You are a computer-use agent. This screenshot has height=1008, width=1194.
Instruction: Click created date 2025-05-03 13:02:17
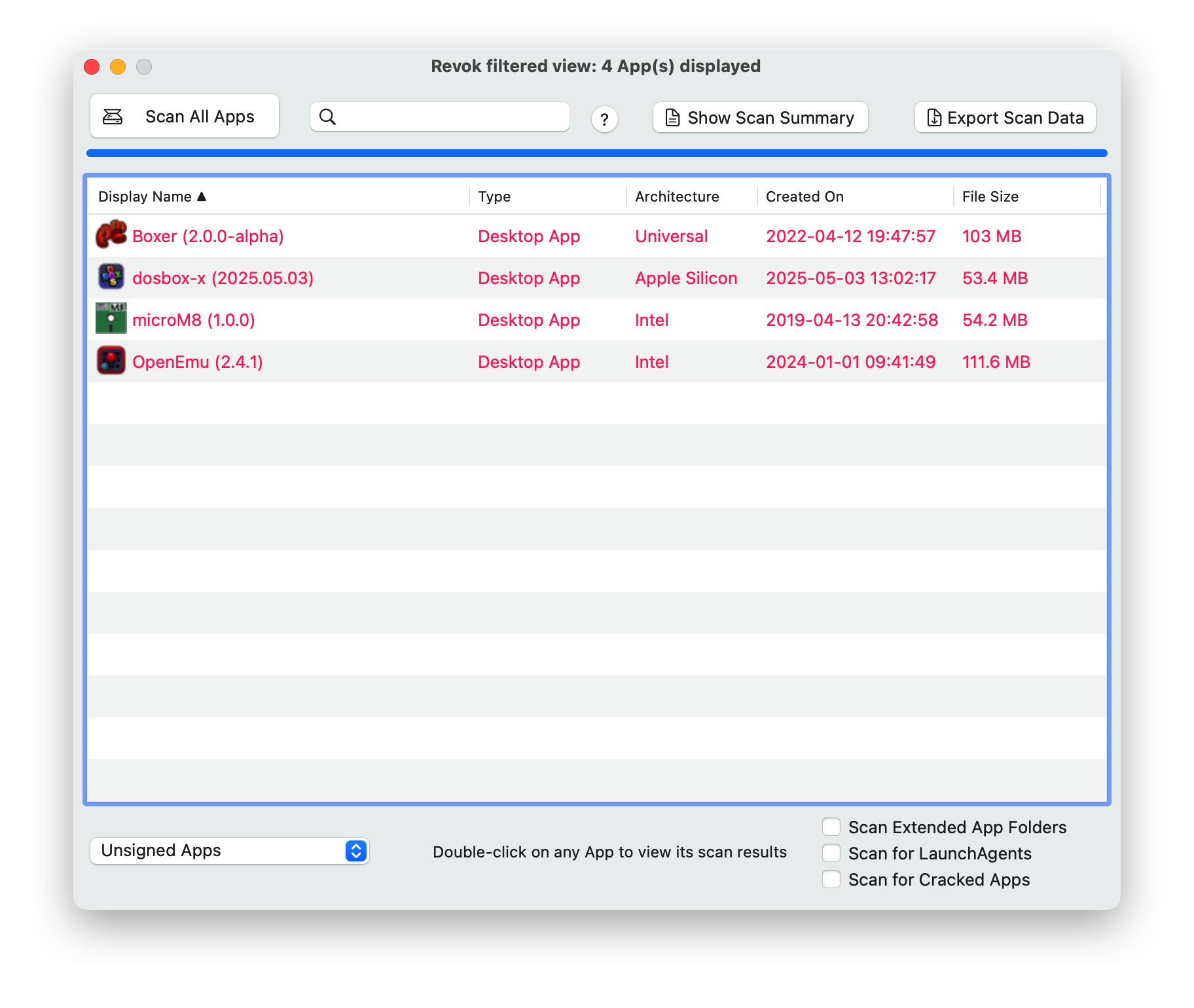pyautogui.click(x=851, y=278)
